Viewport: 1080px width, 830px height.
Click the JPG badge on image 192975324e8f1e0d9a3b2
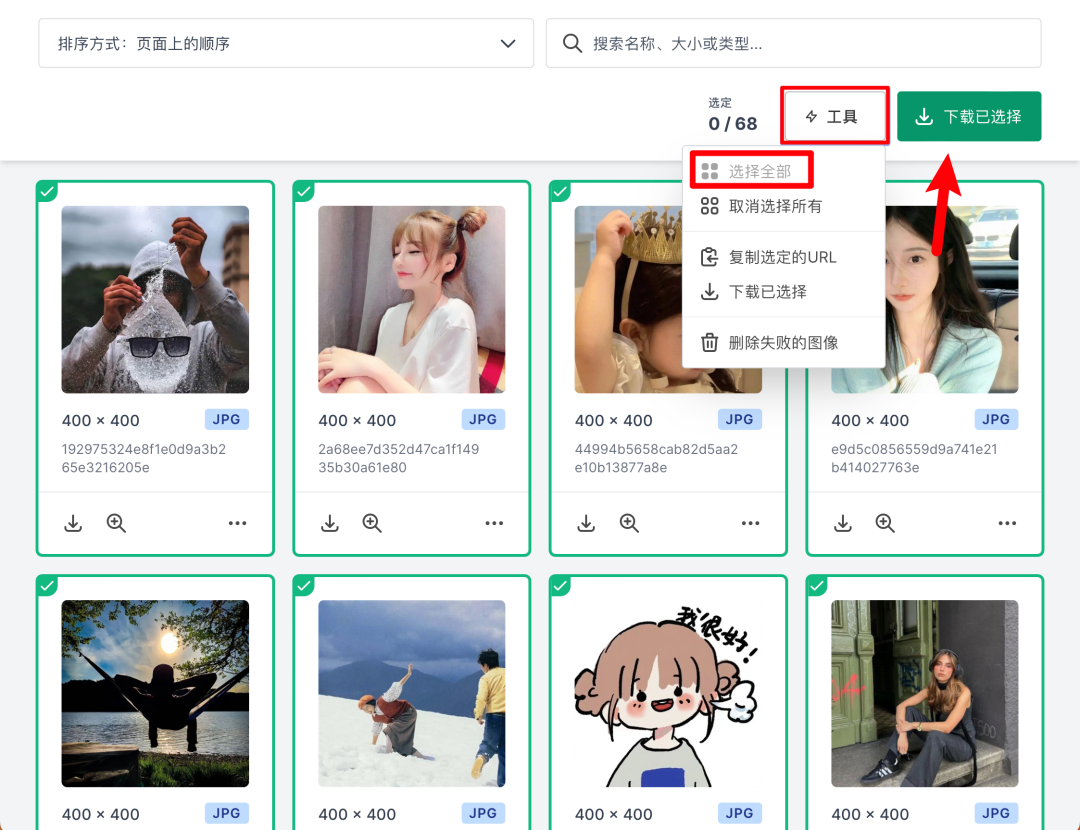227,419
